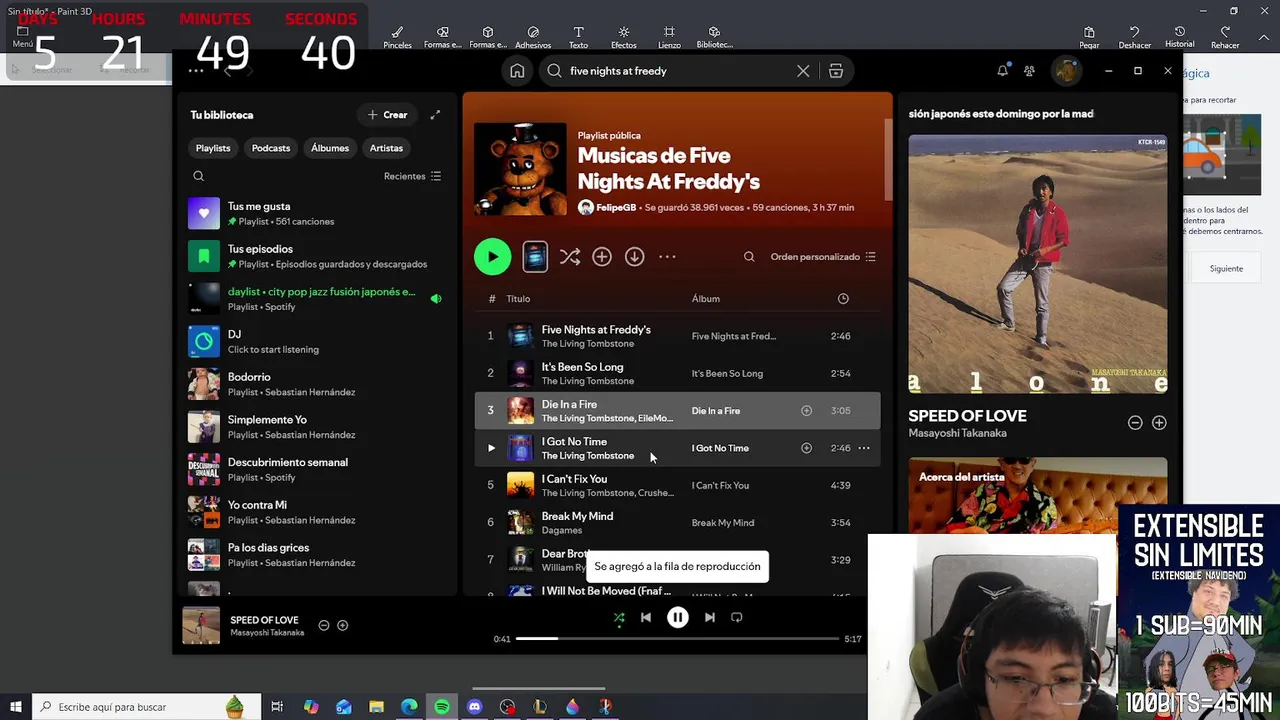Click now-playing thumbnail in bottom bar
This screenshot has width=1280, height=720.
point(201,626)
